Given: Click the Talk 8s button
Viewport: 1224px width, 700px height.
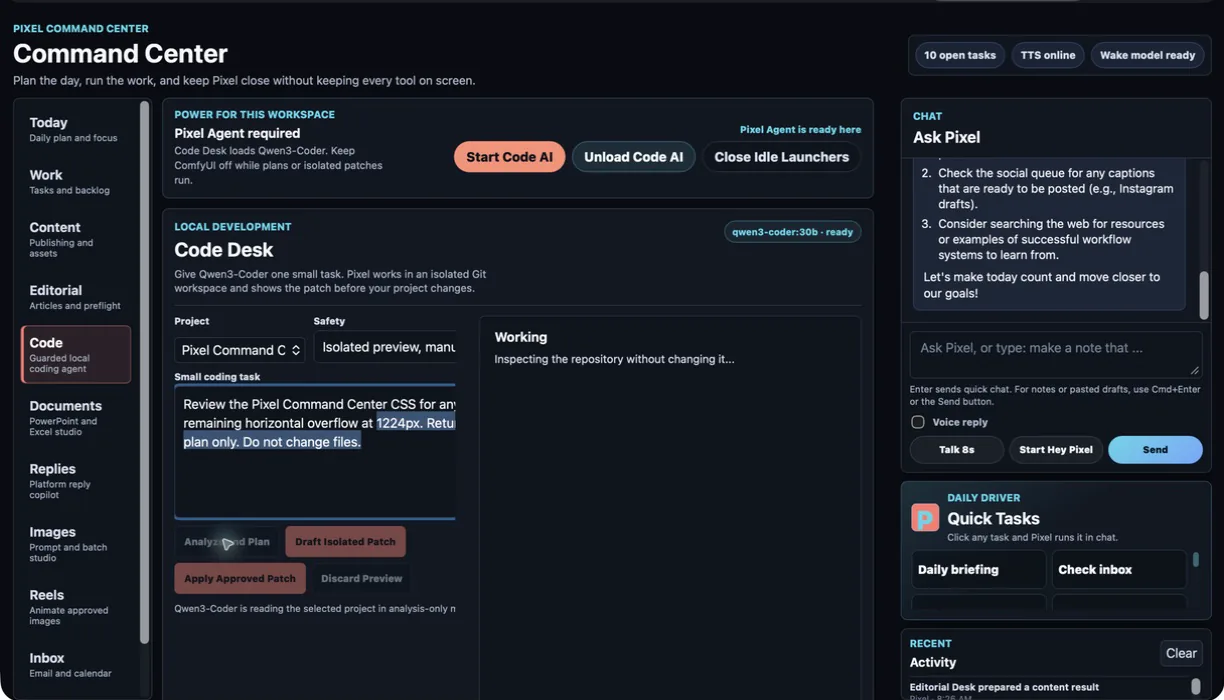Looking at the screenshot, I should pos(957,450).
